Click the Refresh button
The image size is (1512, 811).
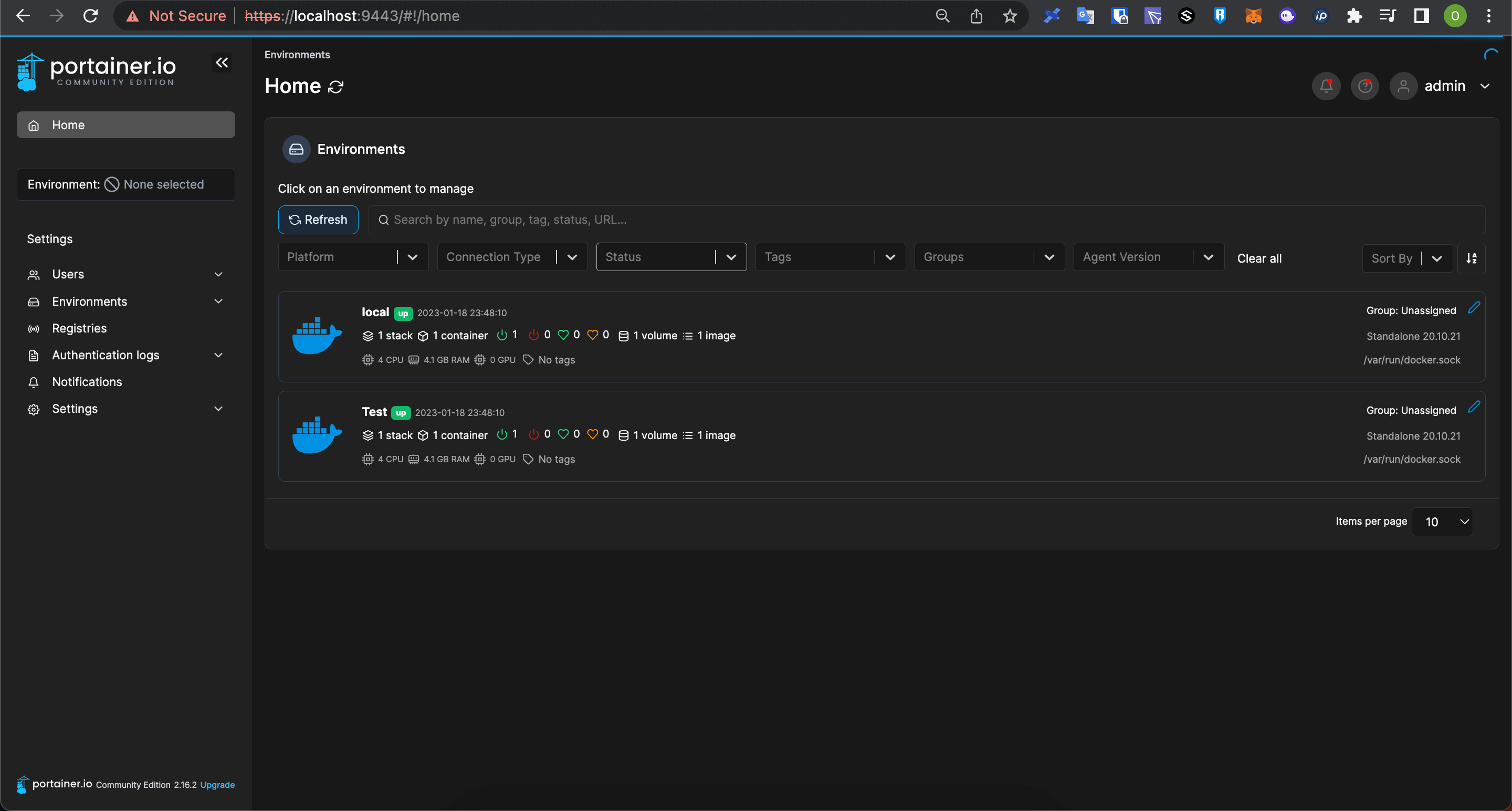point(318,220)
